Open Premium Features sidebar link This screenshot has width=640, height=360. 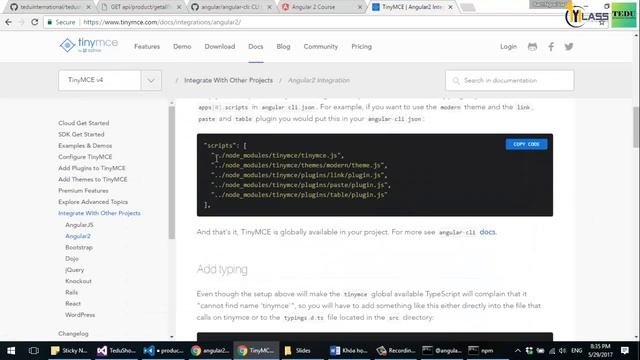tap(83, 191)
